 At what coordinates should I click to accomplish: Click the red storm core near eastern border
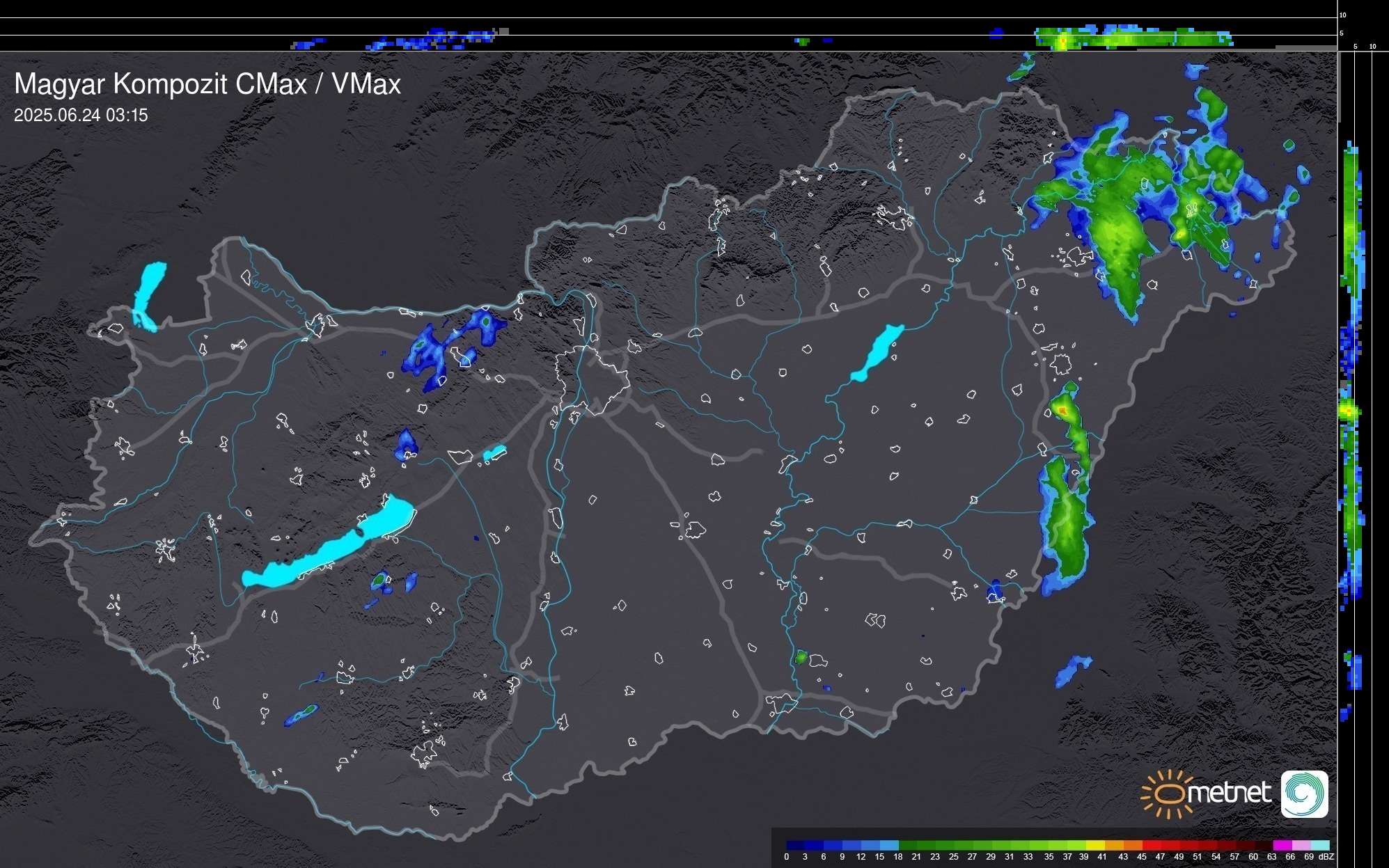pos(1063,411)
